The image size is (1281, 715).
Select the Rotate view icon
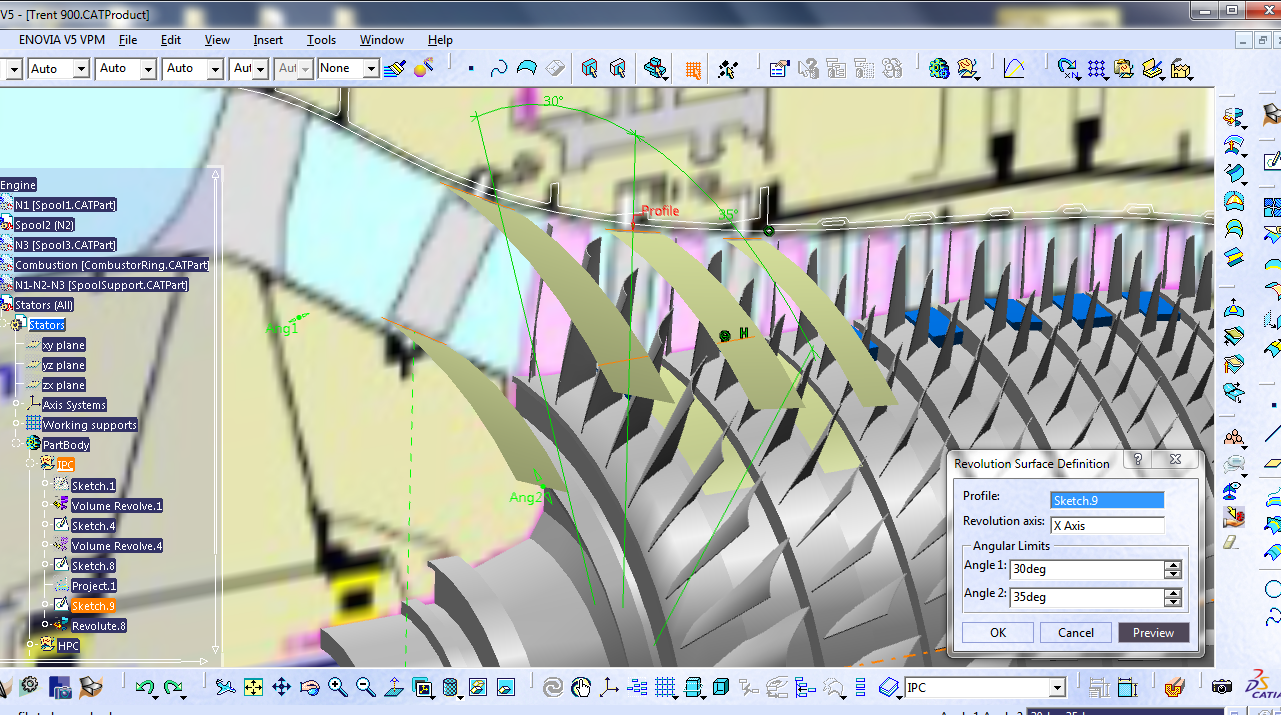tap(309, 687)
